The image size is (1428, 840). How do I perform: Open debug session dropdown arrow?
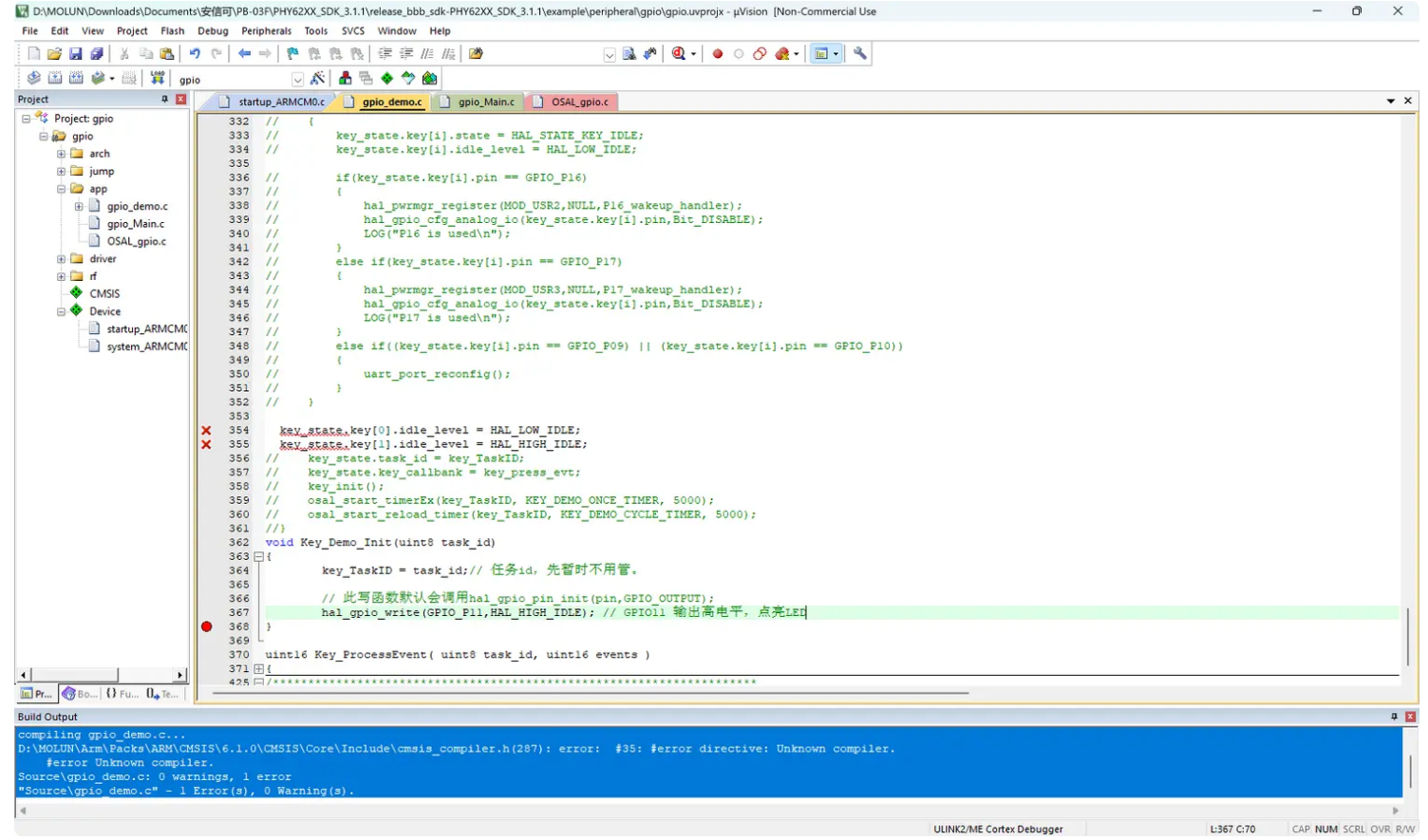[693, 54]
